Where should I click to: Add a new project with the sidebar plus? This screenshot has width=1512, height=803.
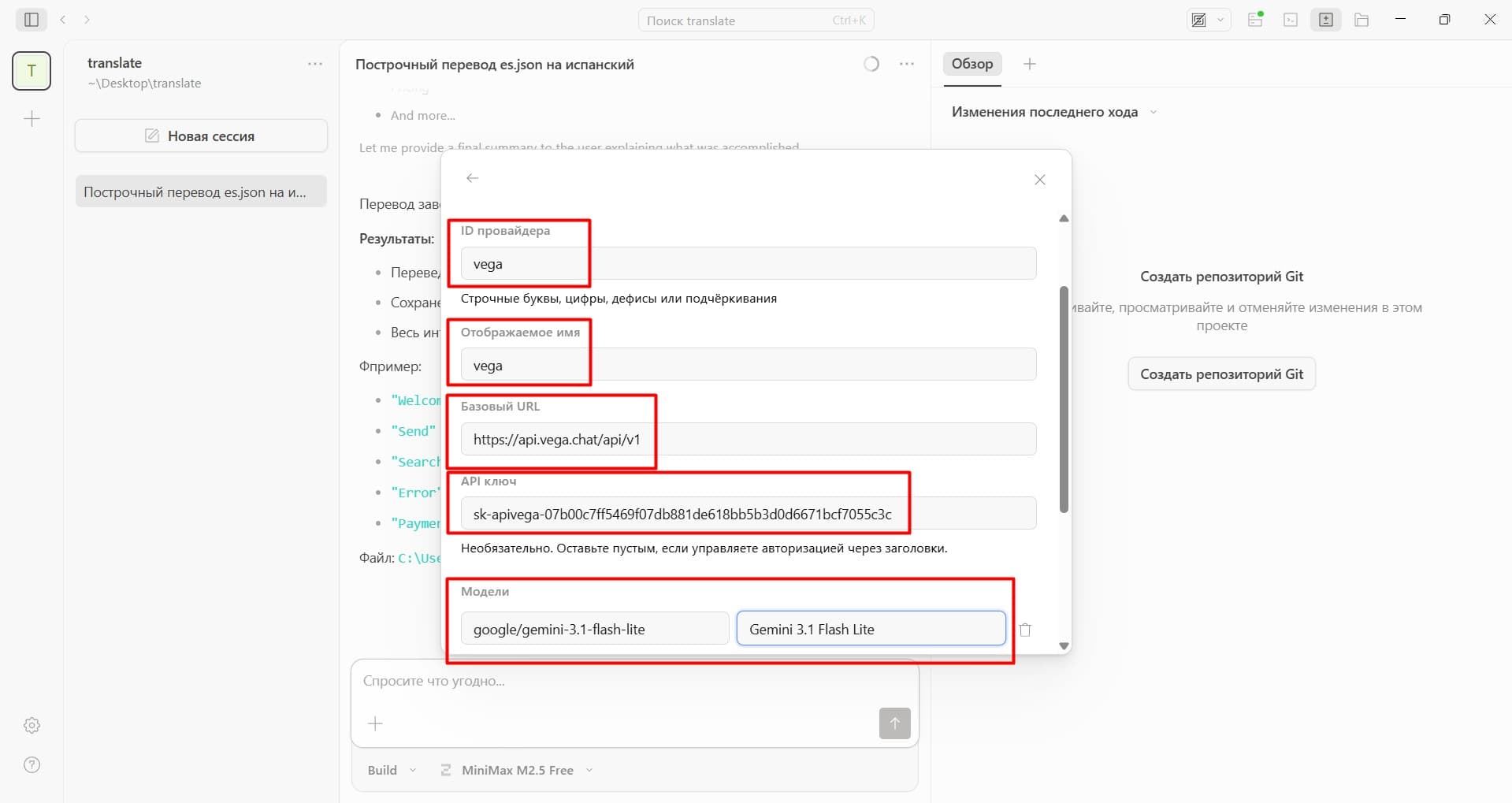[32, 119]
